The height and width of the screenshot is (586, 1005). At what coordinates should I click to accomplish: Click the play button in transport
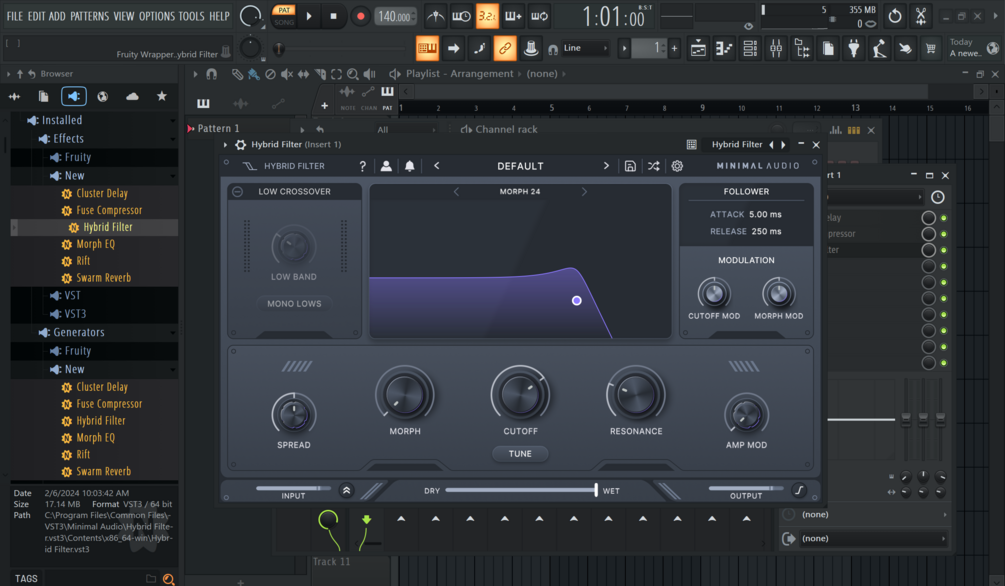(309, 16)
